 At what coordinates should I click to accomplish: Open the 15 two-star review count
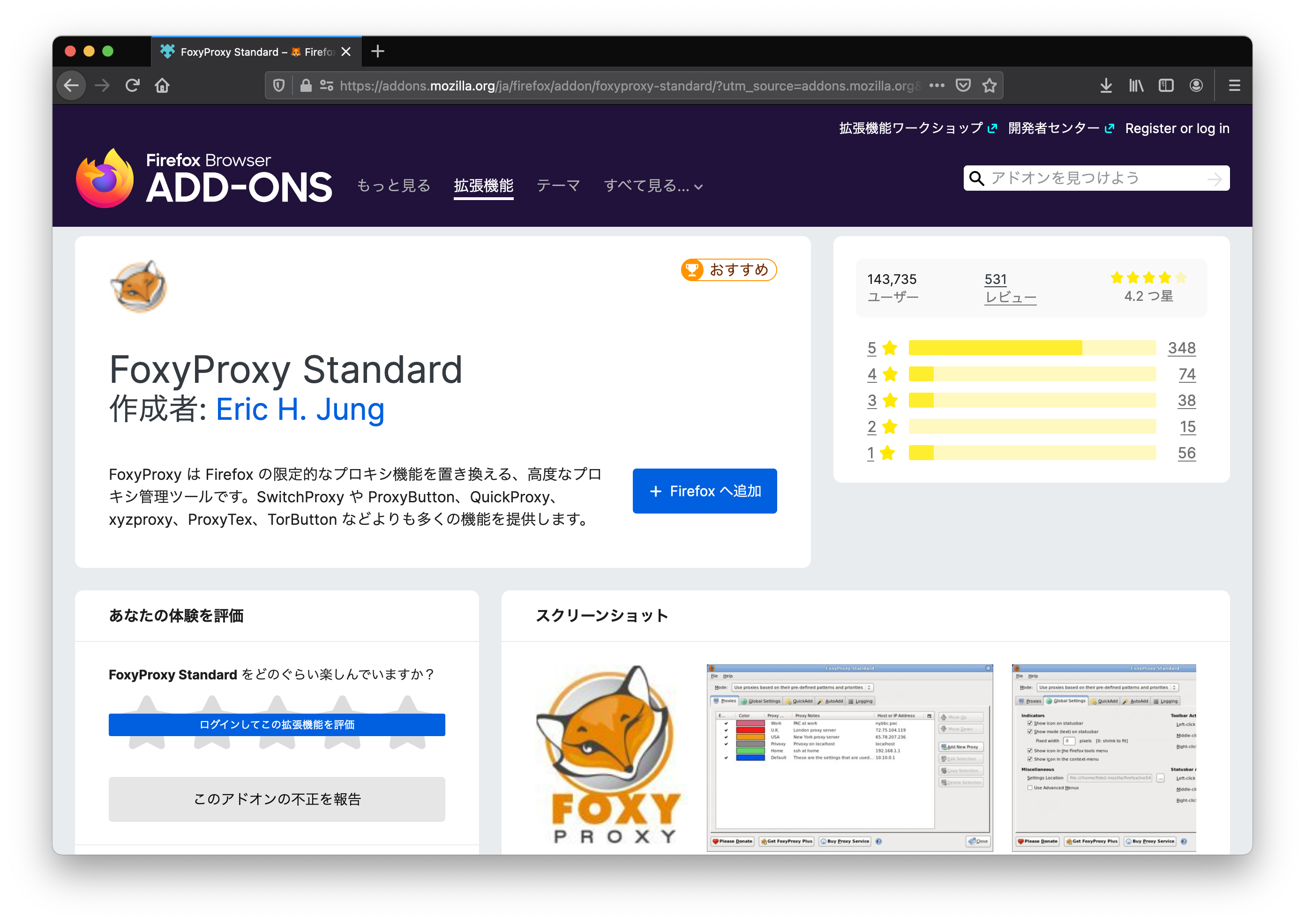(x=1187, y=427)
